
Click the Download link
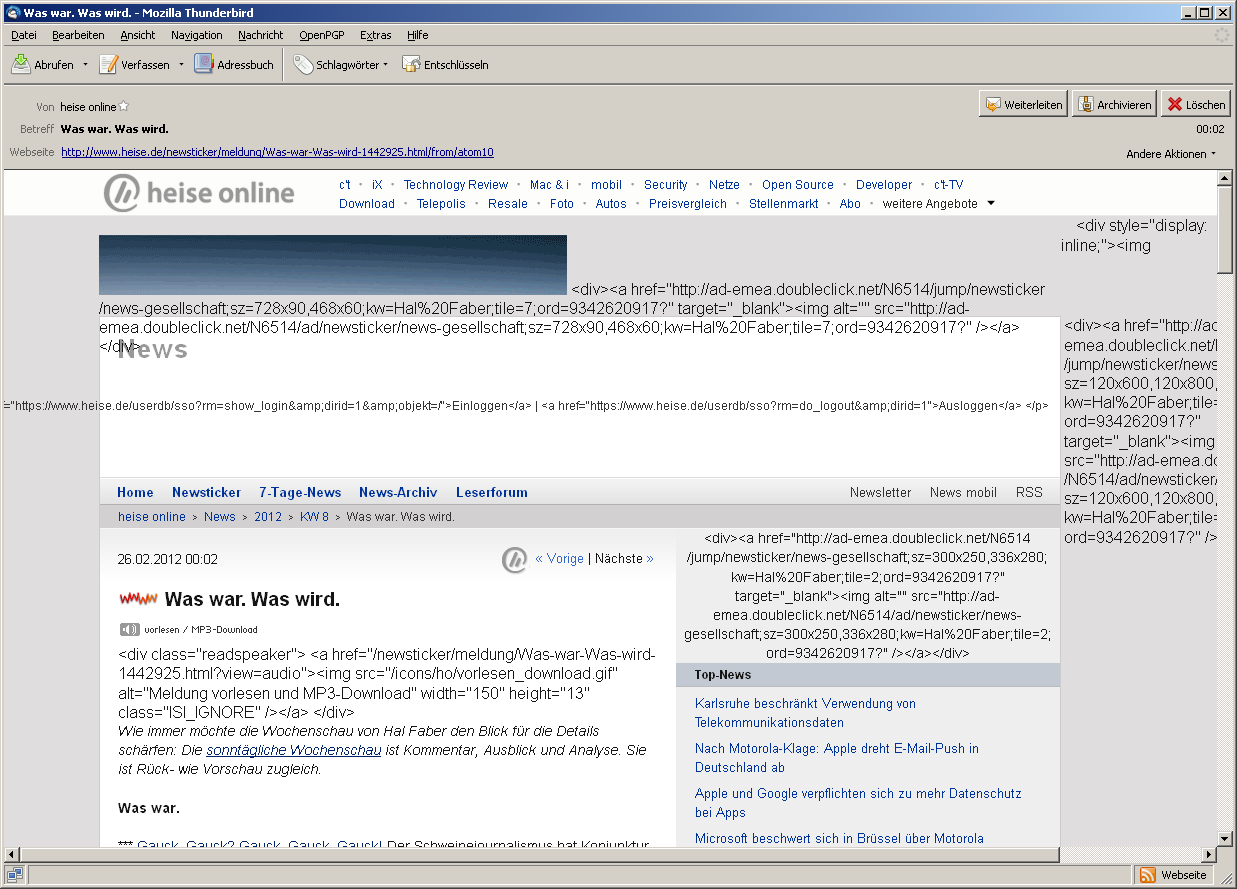[x=367, y=203]
